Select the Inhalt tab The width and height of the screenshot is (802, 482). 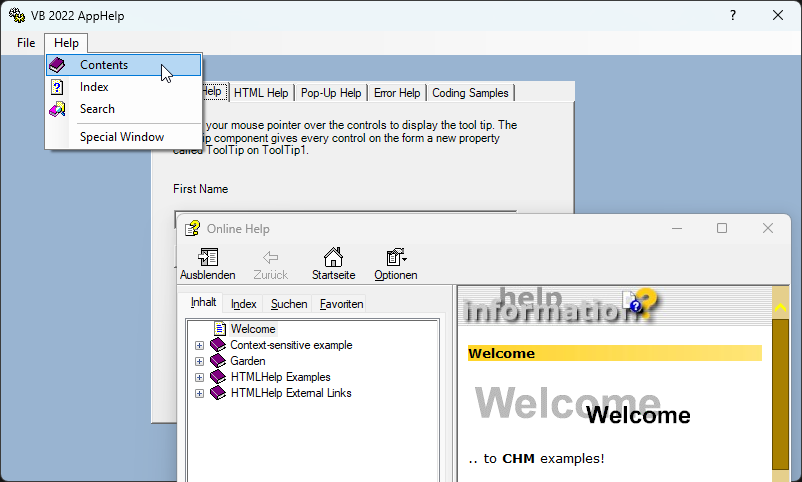coord(204,302)
